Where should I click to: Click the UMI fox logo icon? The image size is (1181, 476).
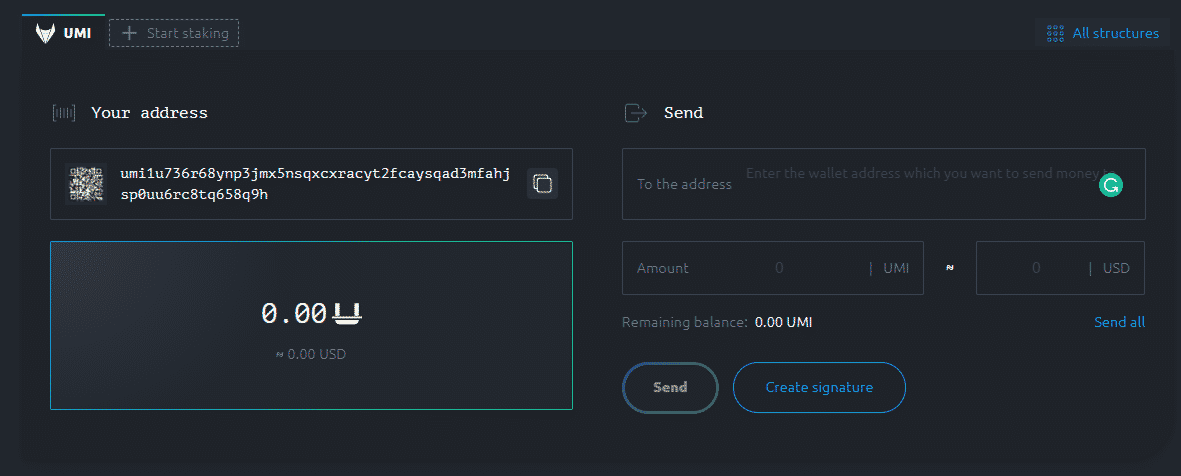coord(45,33)
